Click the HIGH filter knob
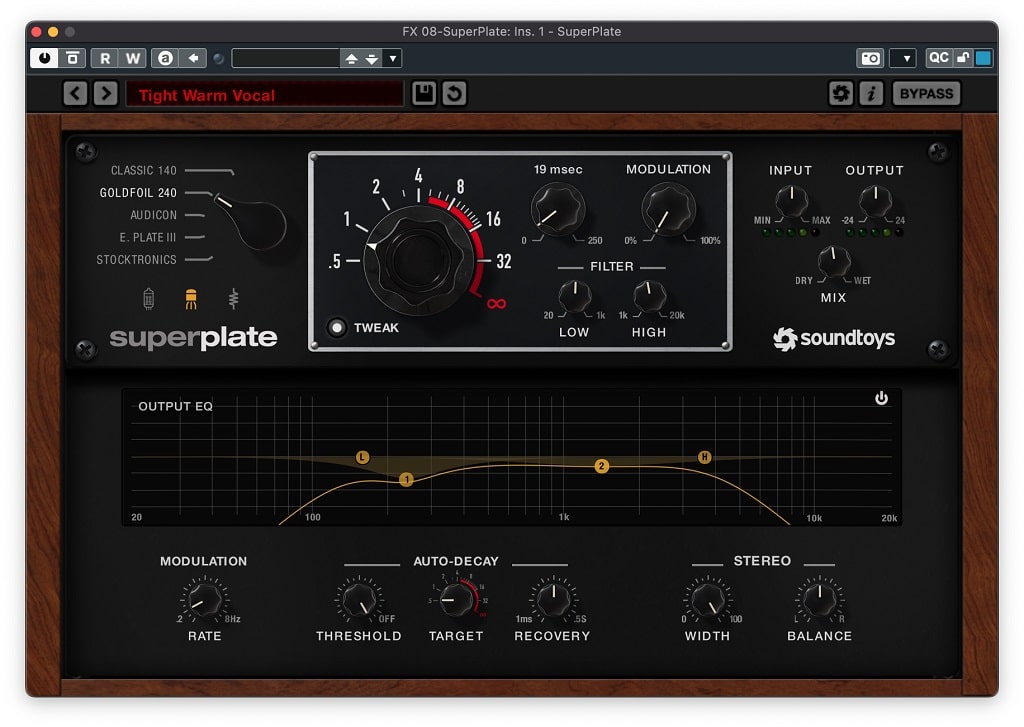 [x=649, y=297]
